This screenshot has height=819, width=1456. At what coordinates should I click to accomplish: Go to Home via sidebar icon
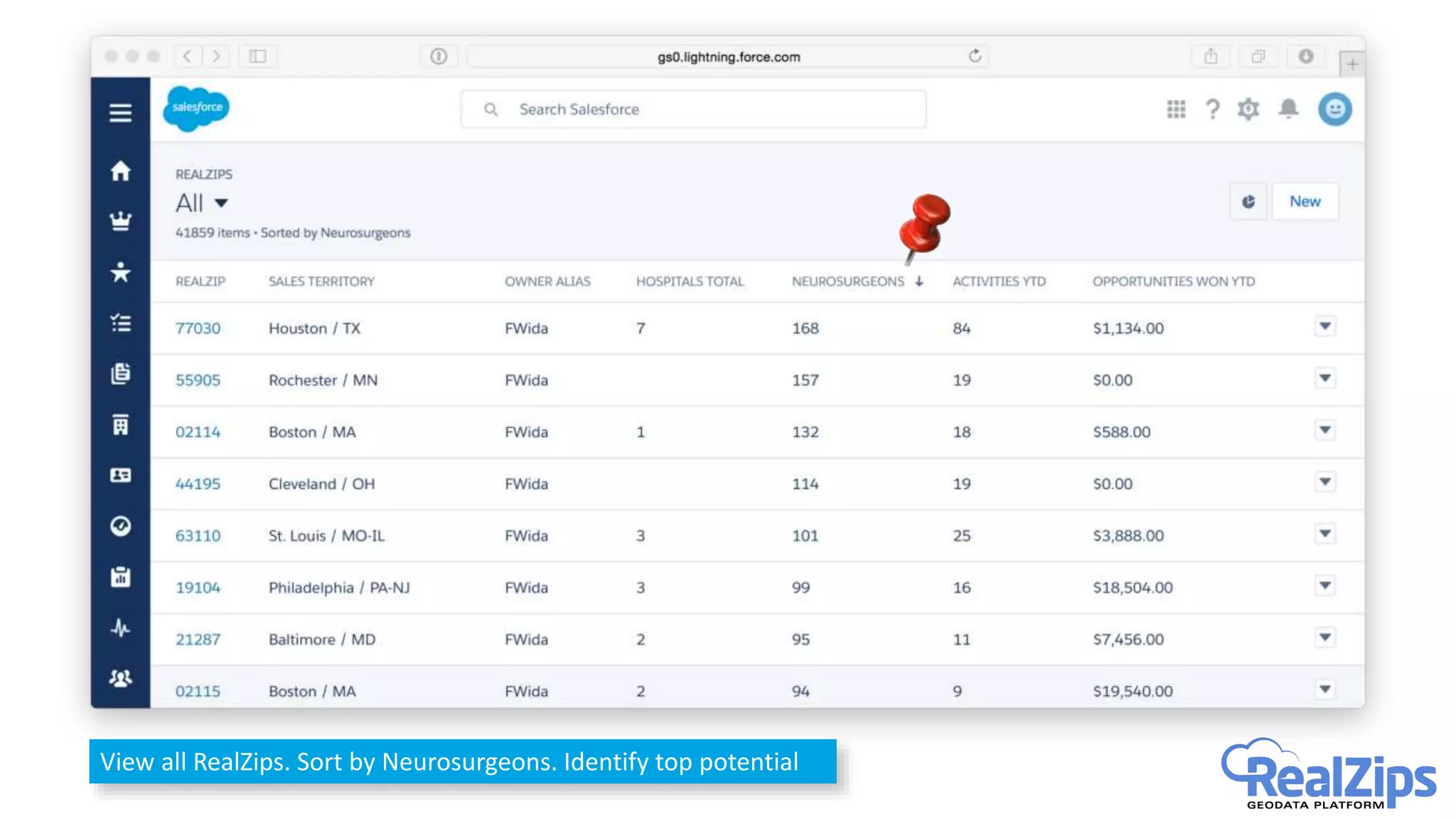[120, 171]
